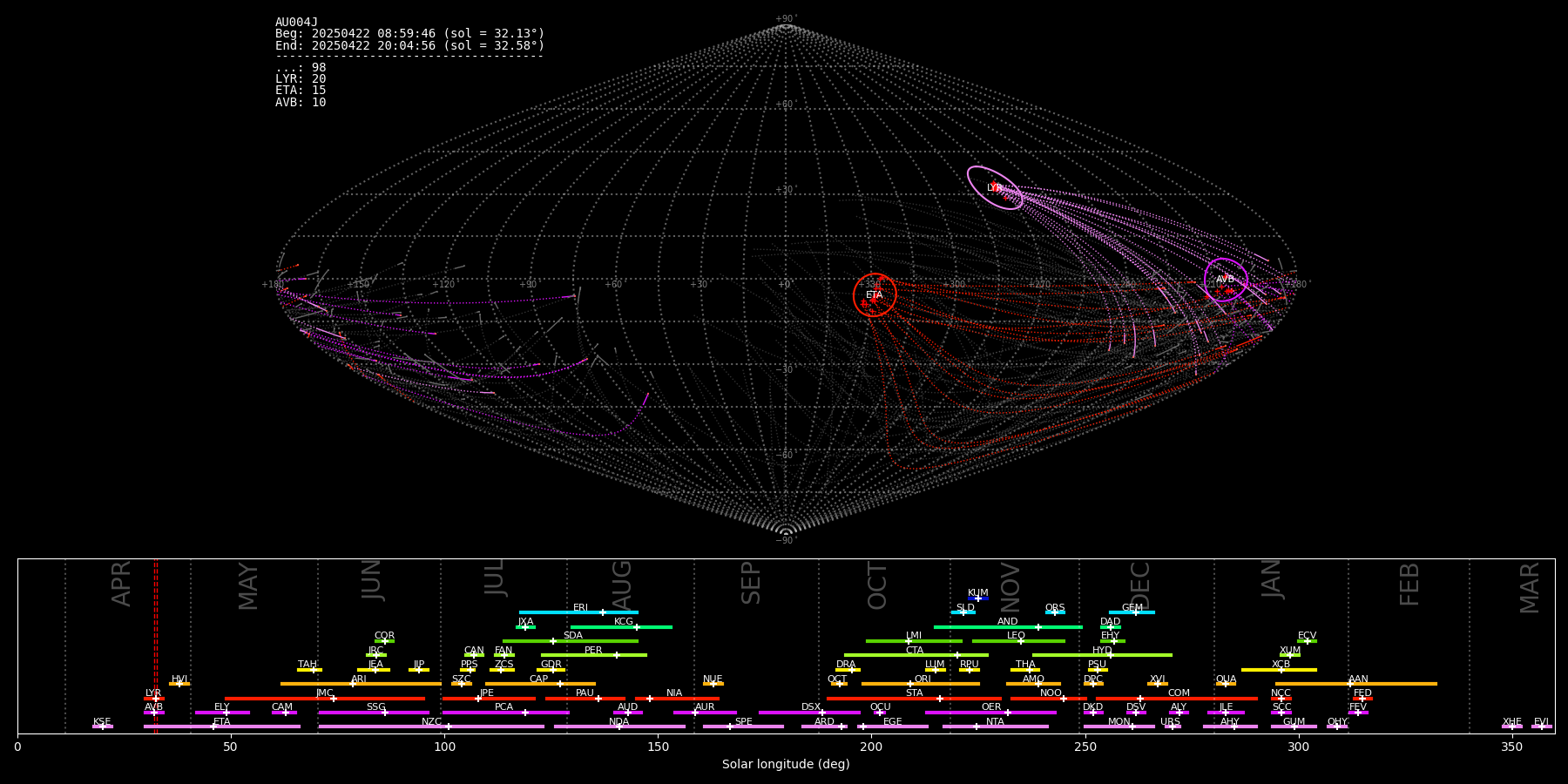Click the JMC shower label in timeline

325,693
